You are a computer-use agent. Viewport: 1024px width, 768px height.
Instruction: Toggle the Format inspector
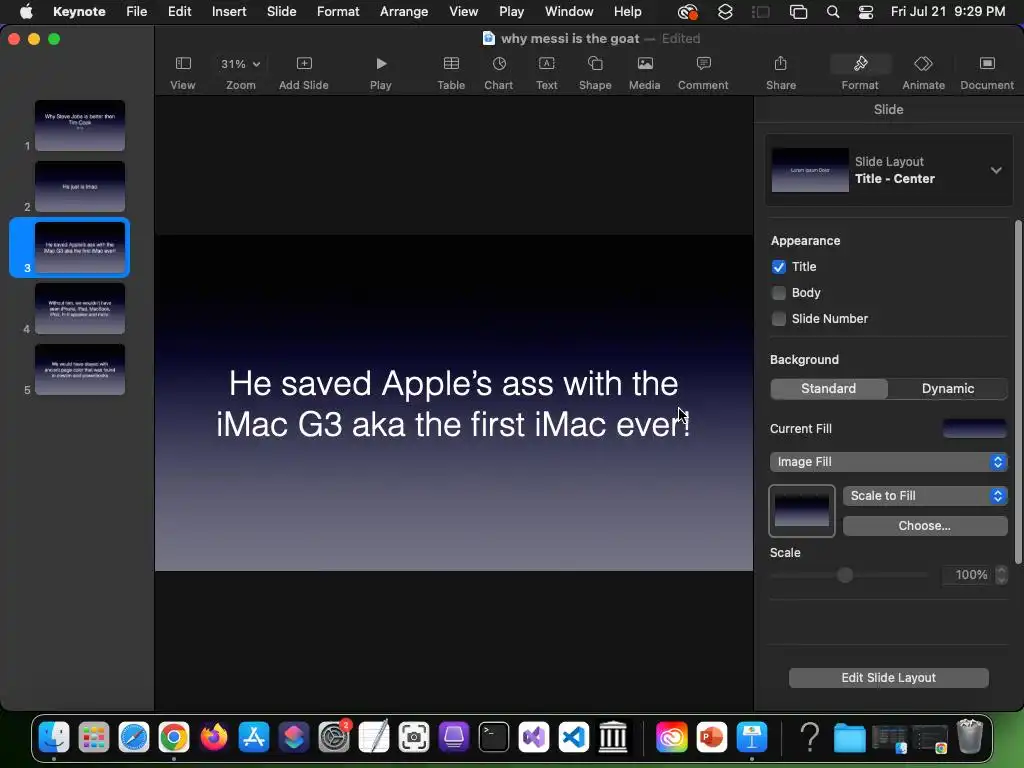click(860, 72)
